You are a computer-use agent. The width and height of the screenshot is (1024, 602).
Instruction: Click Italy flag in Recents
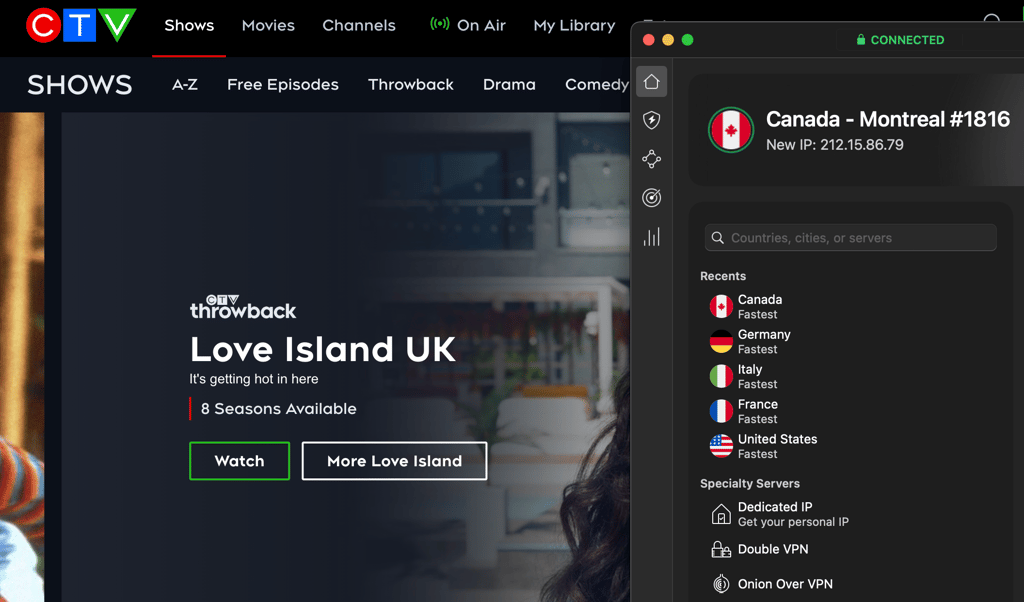(x=721, y=376)
